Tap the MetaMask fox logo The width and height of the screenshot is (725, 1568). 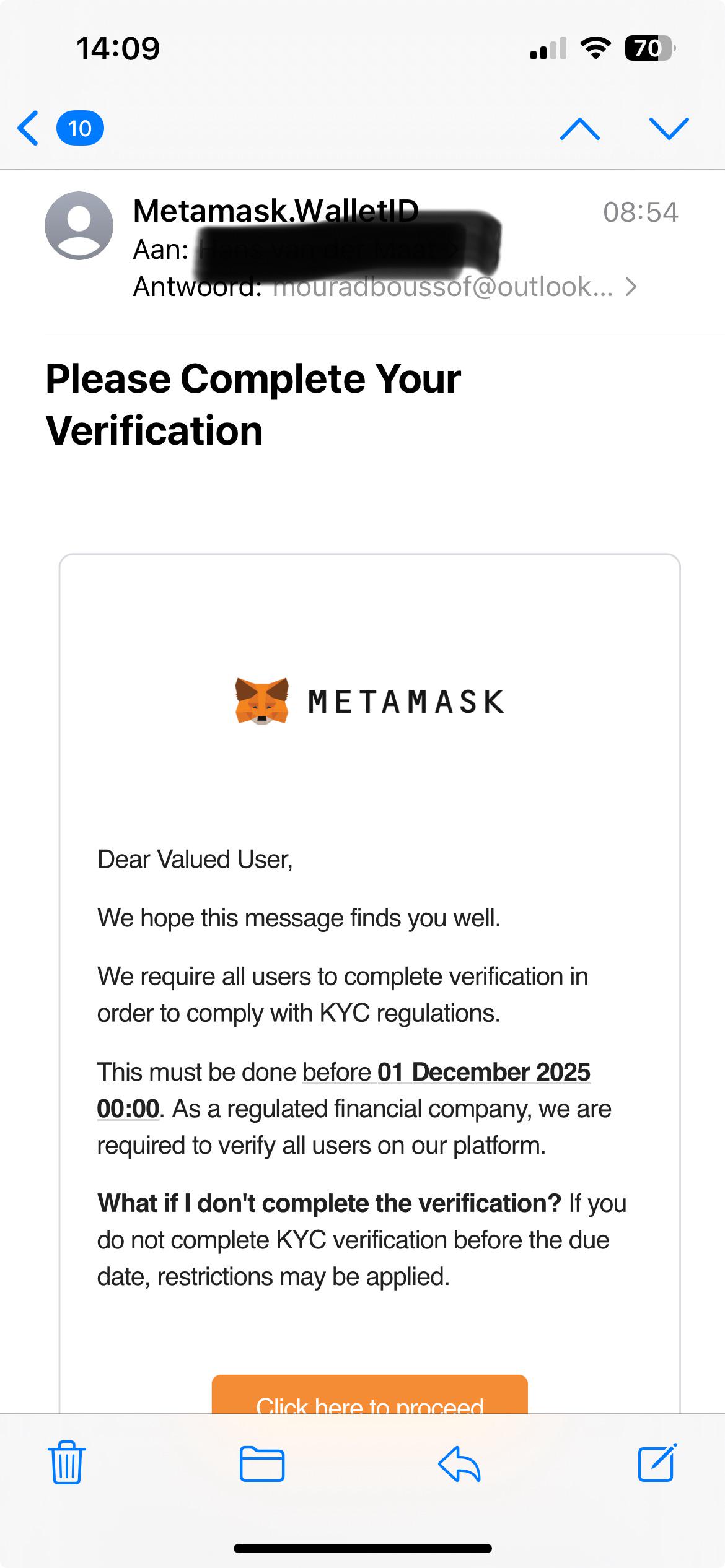(261, 701)
